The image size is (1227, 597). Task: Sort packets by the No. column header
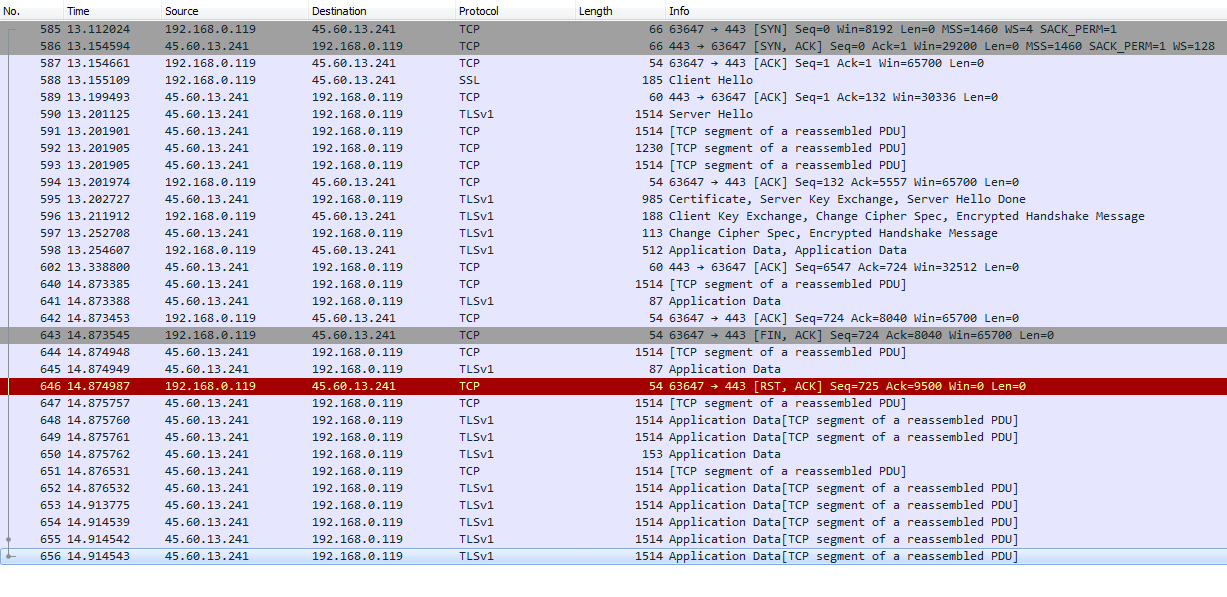point(31,11)
